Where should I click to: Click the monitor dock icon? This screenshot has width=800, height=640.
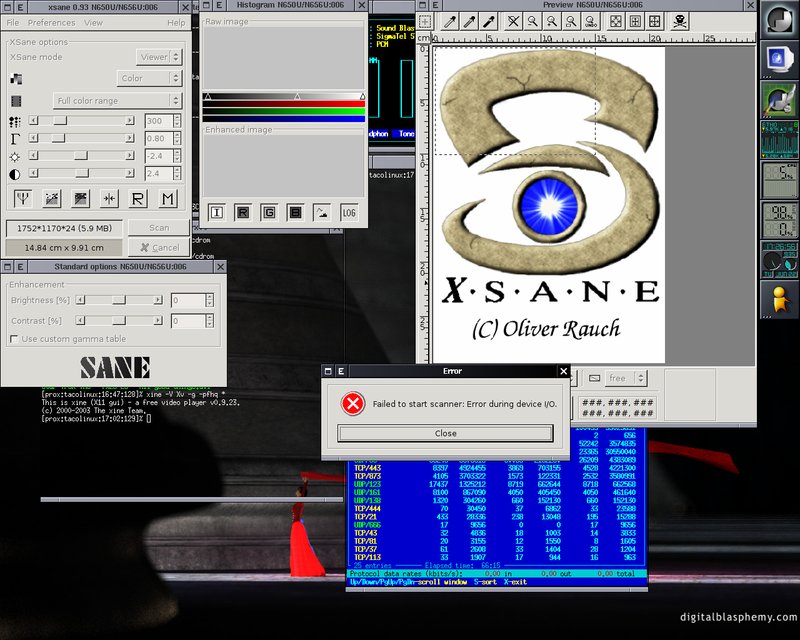[779, 58]
